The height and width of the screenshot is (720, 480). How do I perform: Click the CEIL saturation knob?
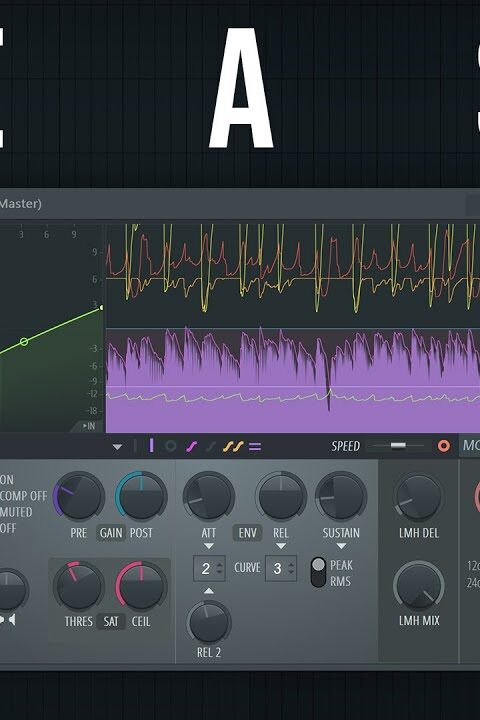(x=141, y=586)
